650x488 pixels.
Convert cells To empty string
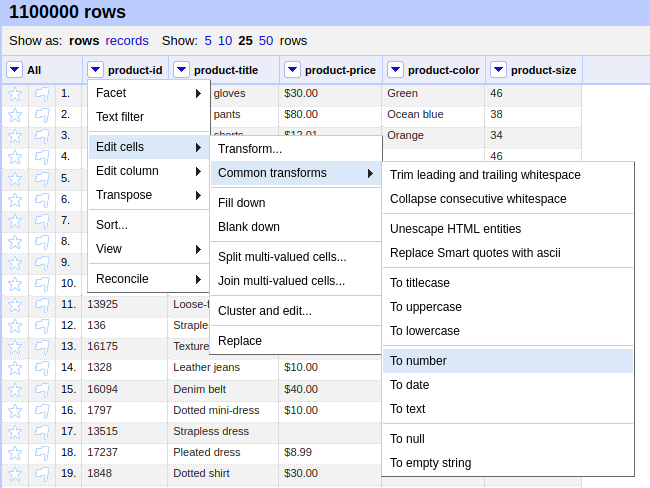pyautogui.click(x=508, y=463)
